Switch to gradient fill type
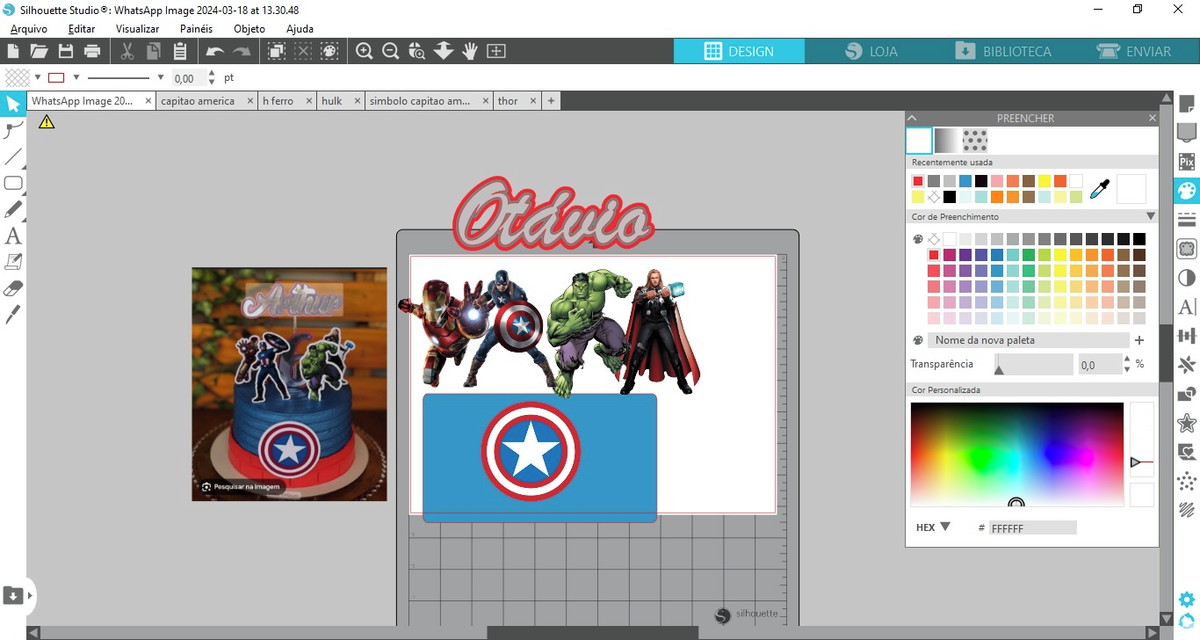This screenshot has height=640, width=1200. point(945,140)
